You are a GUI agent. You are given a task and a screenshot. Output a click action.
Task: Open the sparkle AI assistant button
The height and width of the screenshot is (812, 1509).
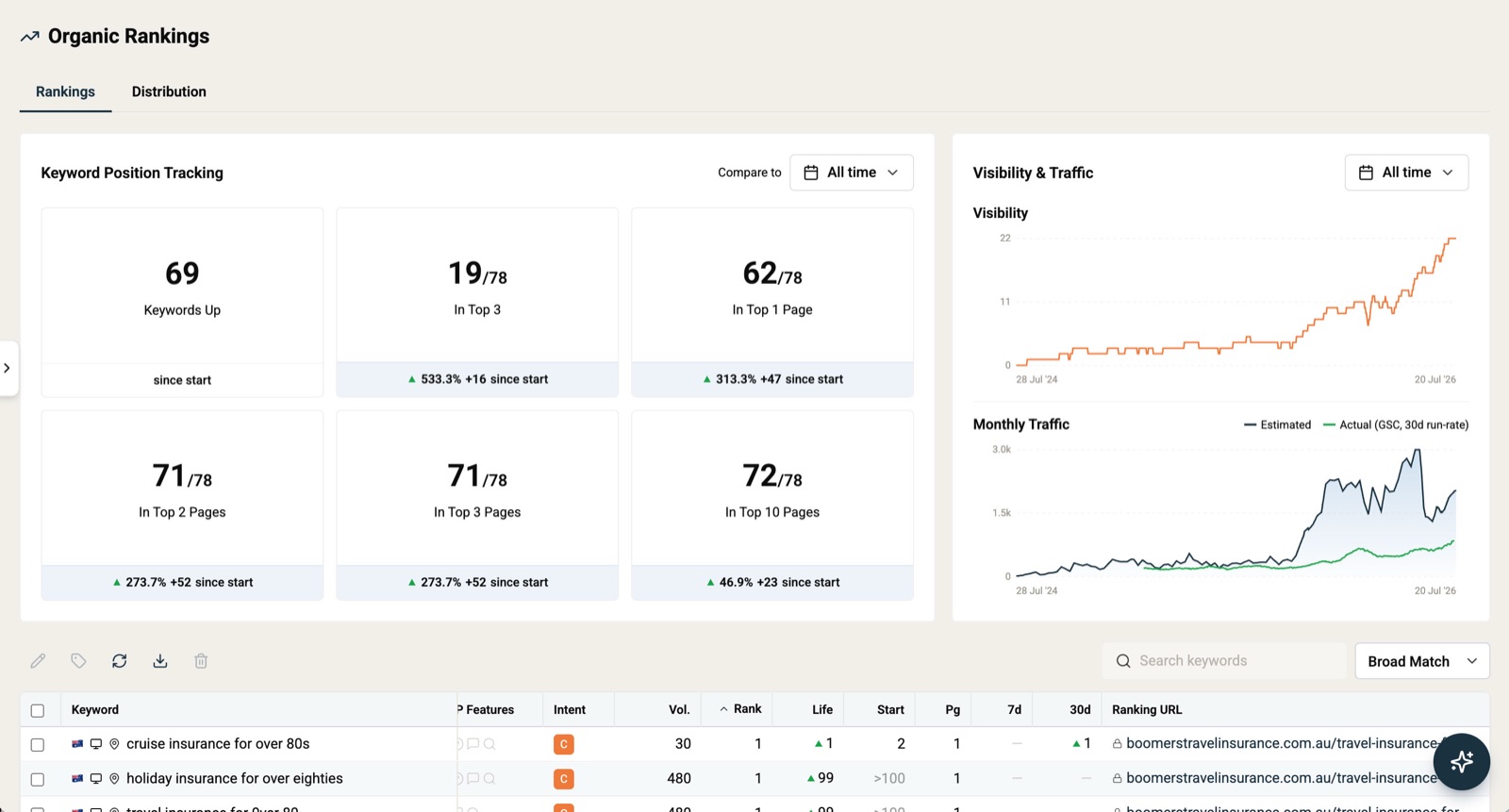1461,761
